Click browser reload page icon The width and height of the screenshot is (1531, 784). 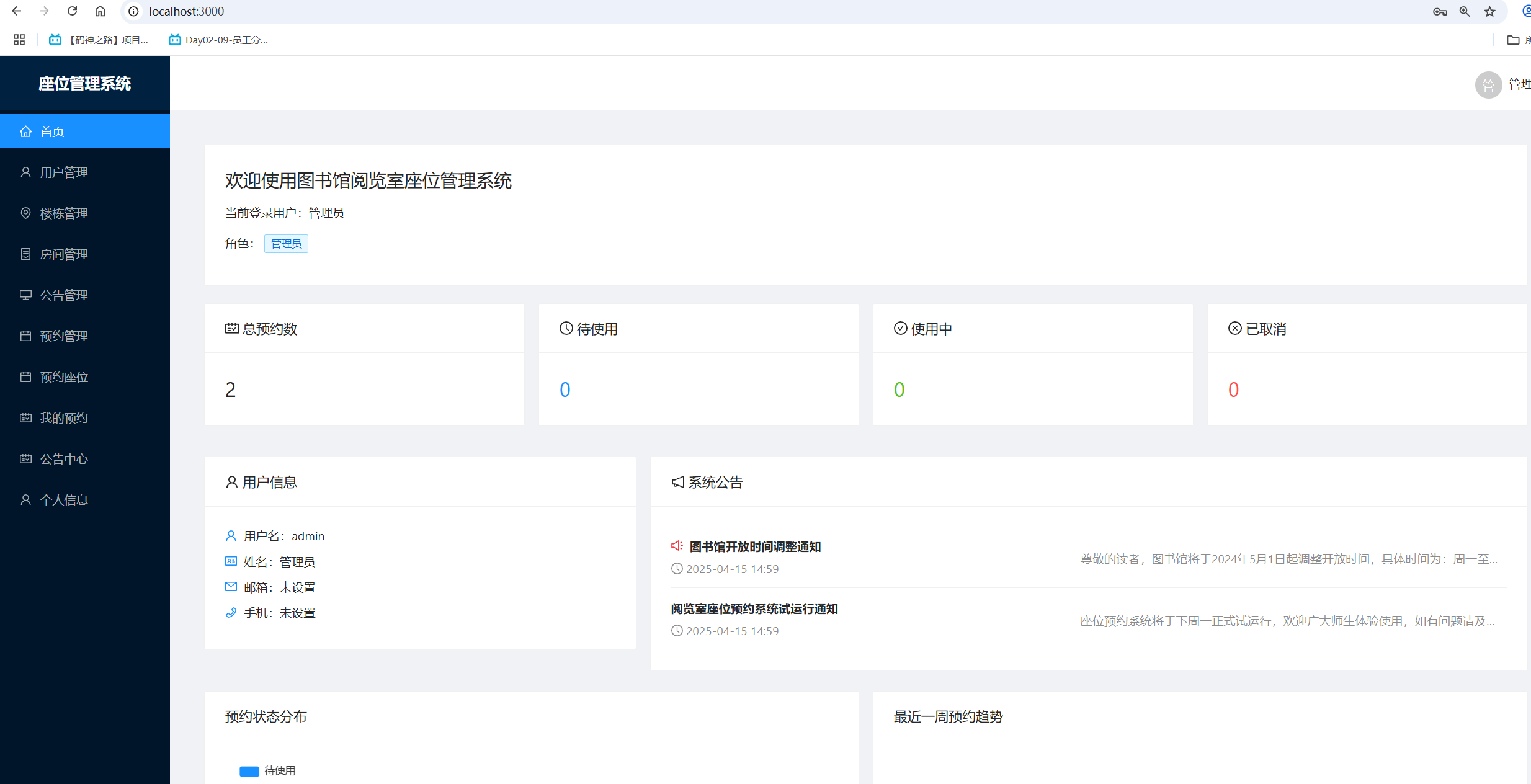[73, 11]
